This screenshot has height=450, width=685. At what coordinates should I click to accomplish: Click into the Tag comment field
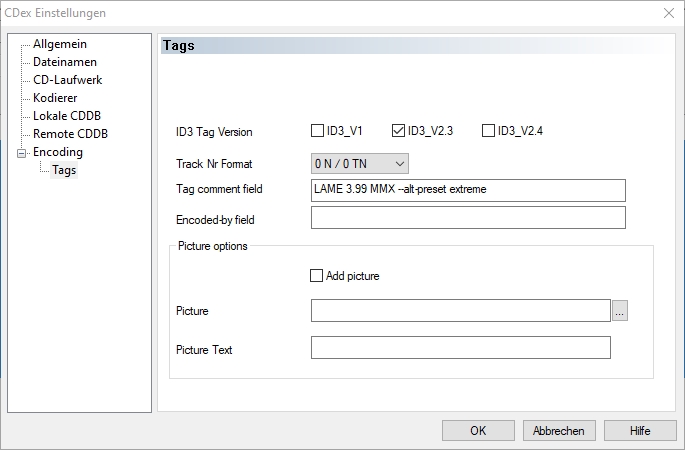pos(468,190)
